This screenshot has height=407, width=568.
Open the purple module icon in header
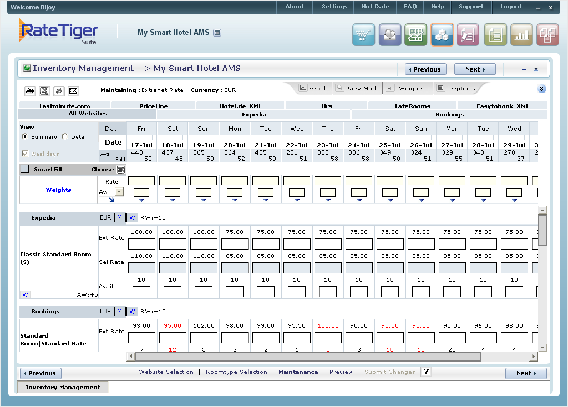(390, 35)
